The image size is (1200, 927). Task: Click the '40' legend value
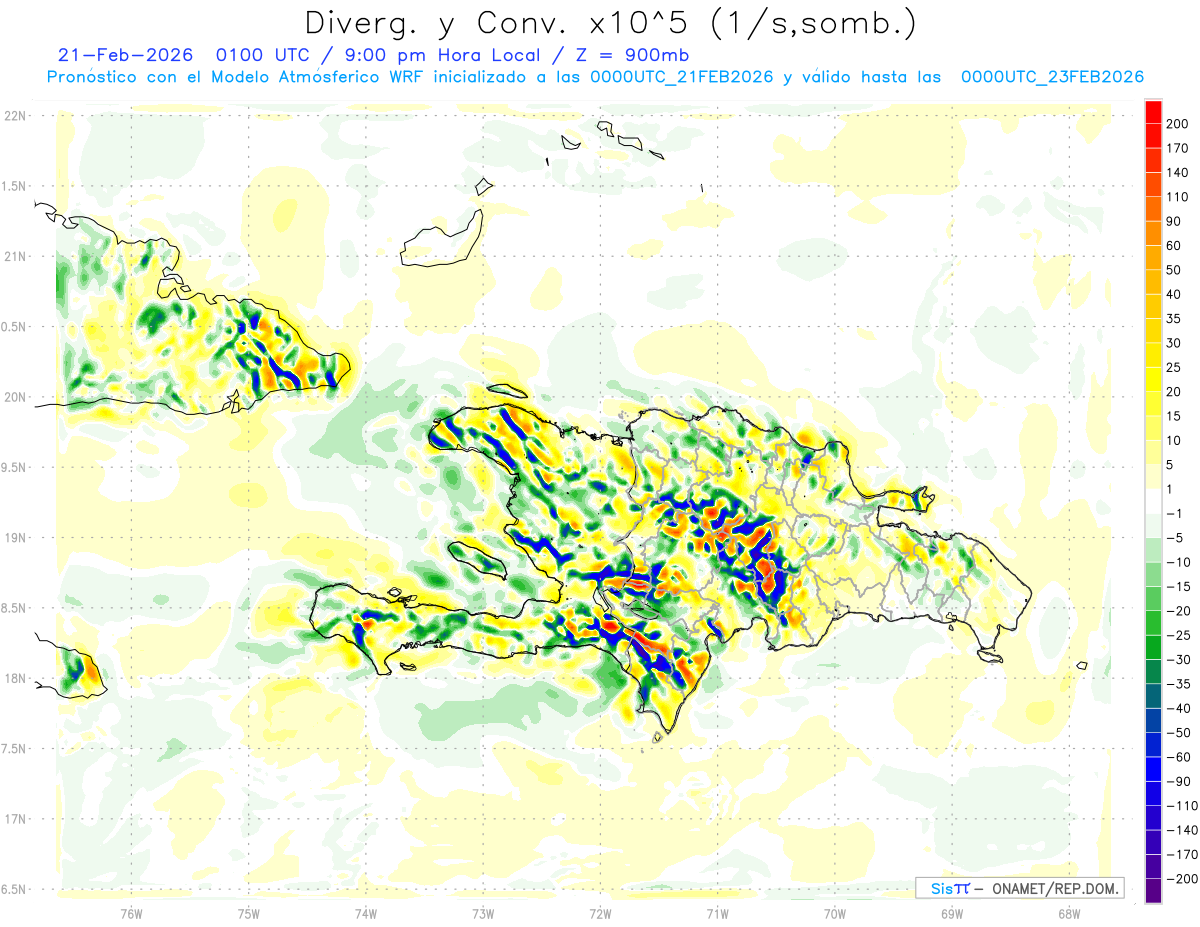(1175, 294)
